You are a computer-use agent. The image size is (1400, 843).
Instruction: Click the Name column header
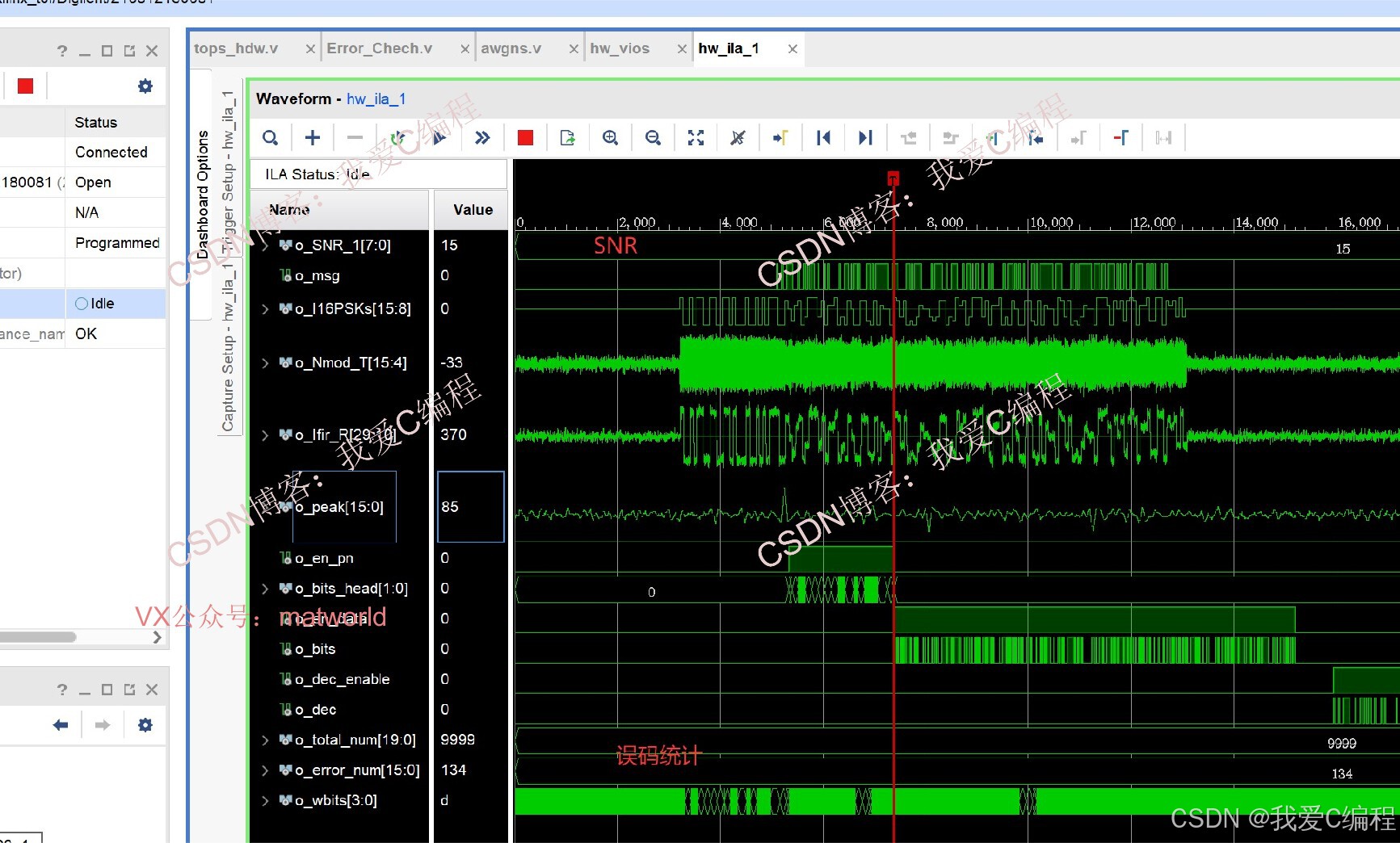tap(339, 210)
